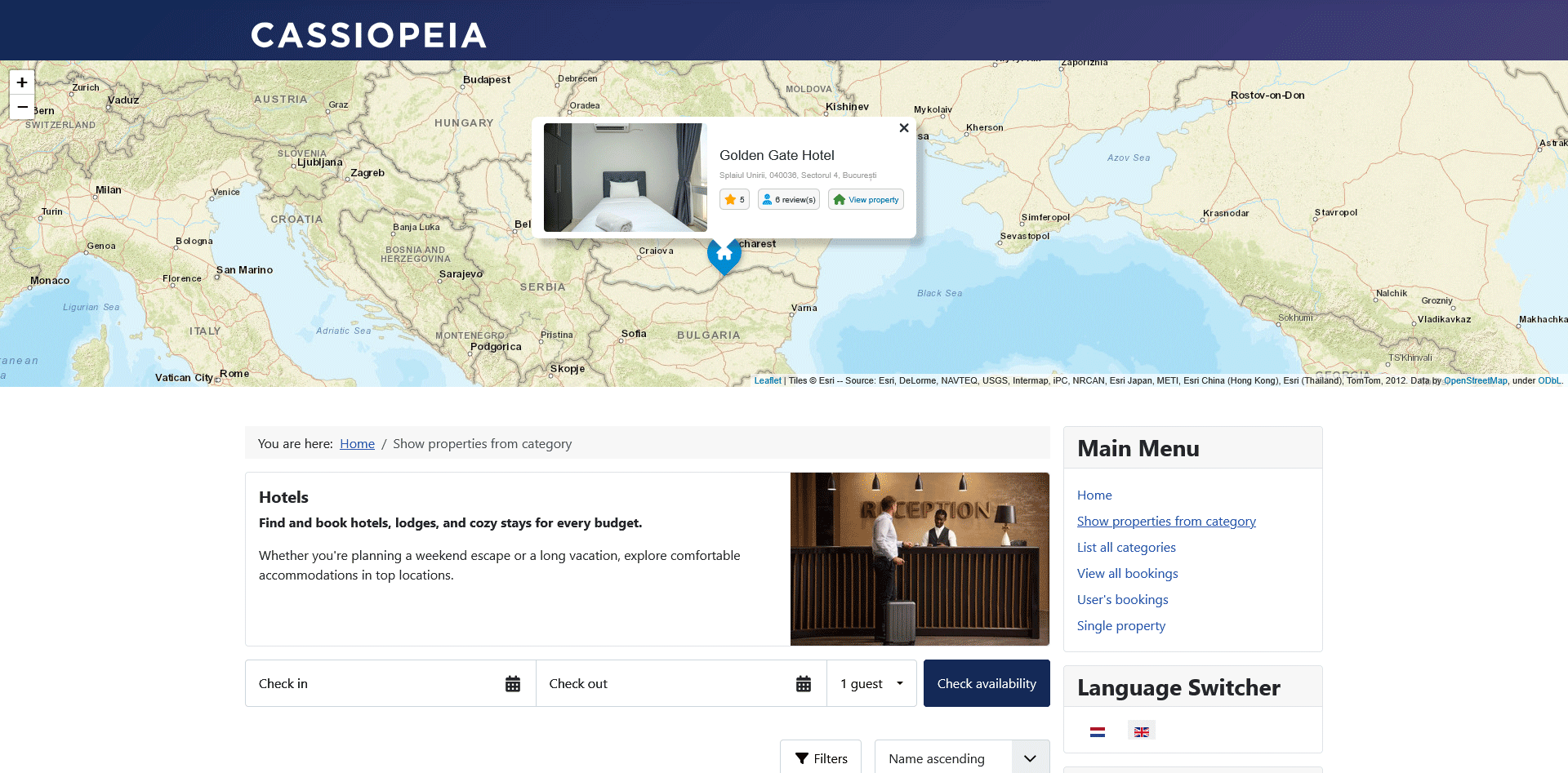Viewport: 1568px width, 773px height.
Task: Click the CASSIOPEIA site logo
Action: (368, 35)
